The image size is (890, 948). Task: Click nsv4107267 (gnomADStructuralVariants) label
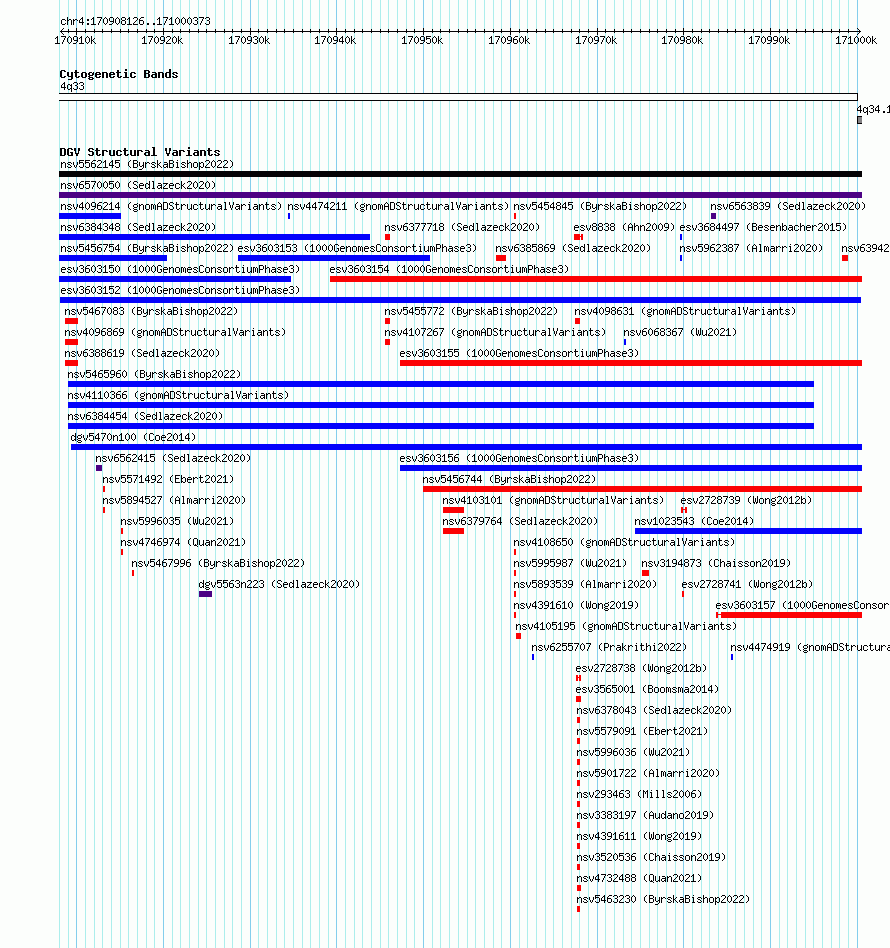(495, 333)
